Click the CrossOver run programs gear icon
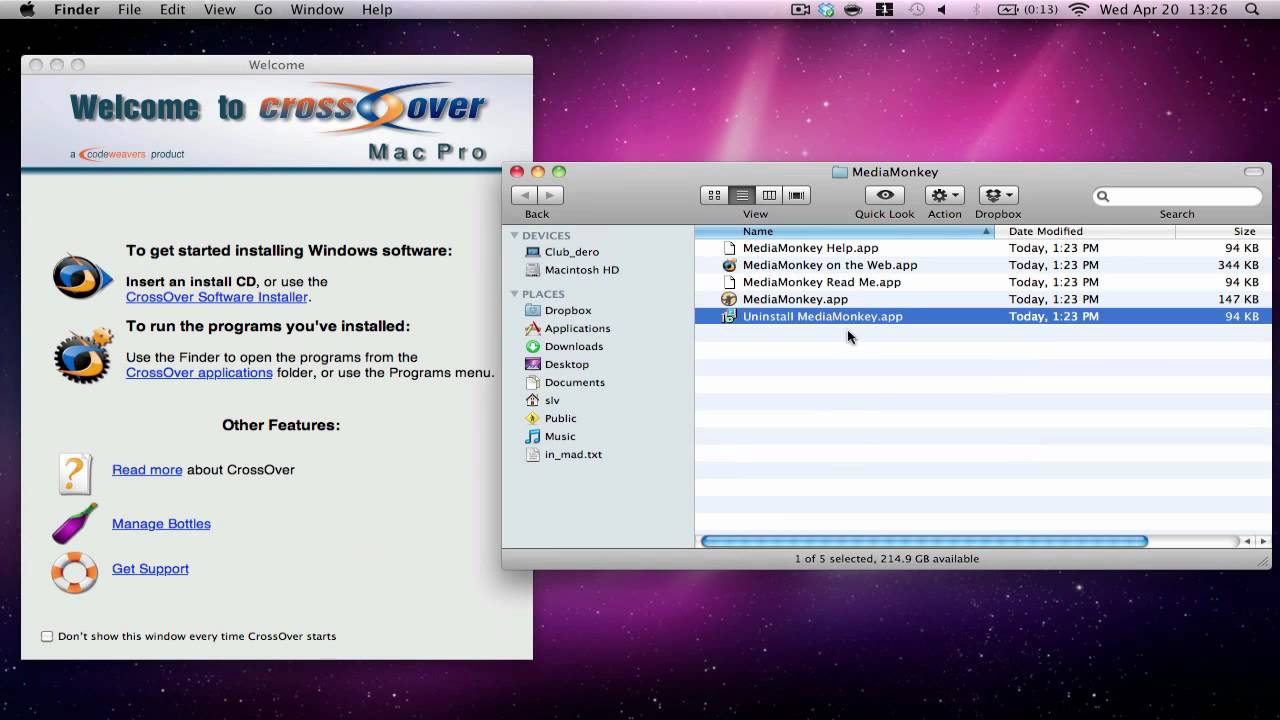The width and height of the screenshot is (1280, 720). pos(84,355)
